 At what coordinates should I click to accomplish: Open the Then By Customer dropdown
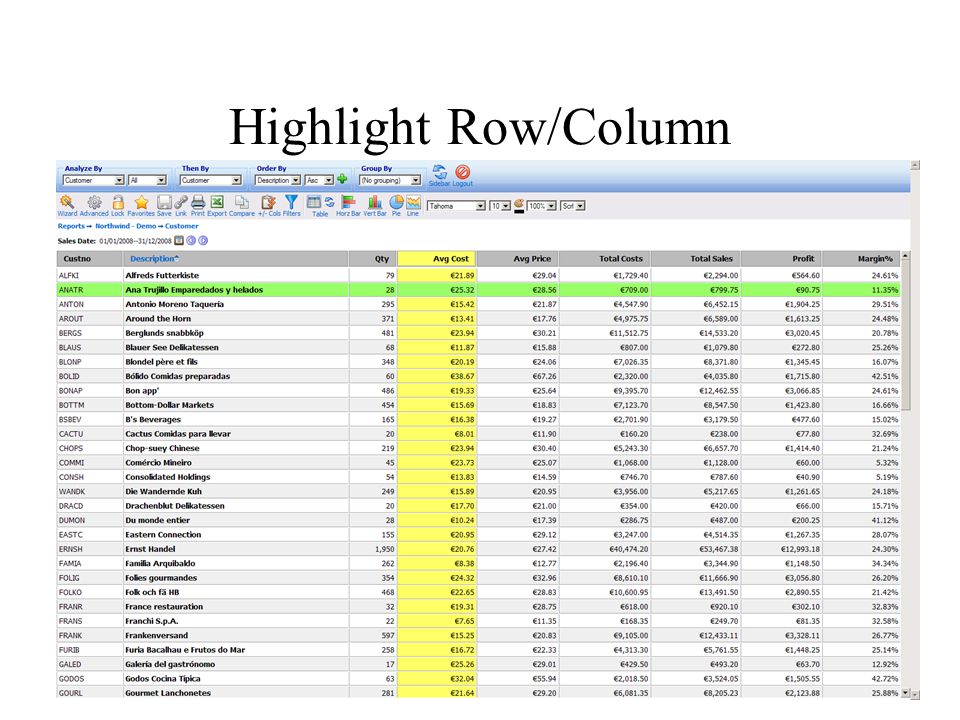tap(211, 180)
